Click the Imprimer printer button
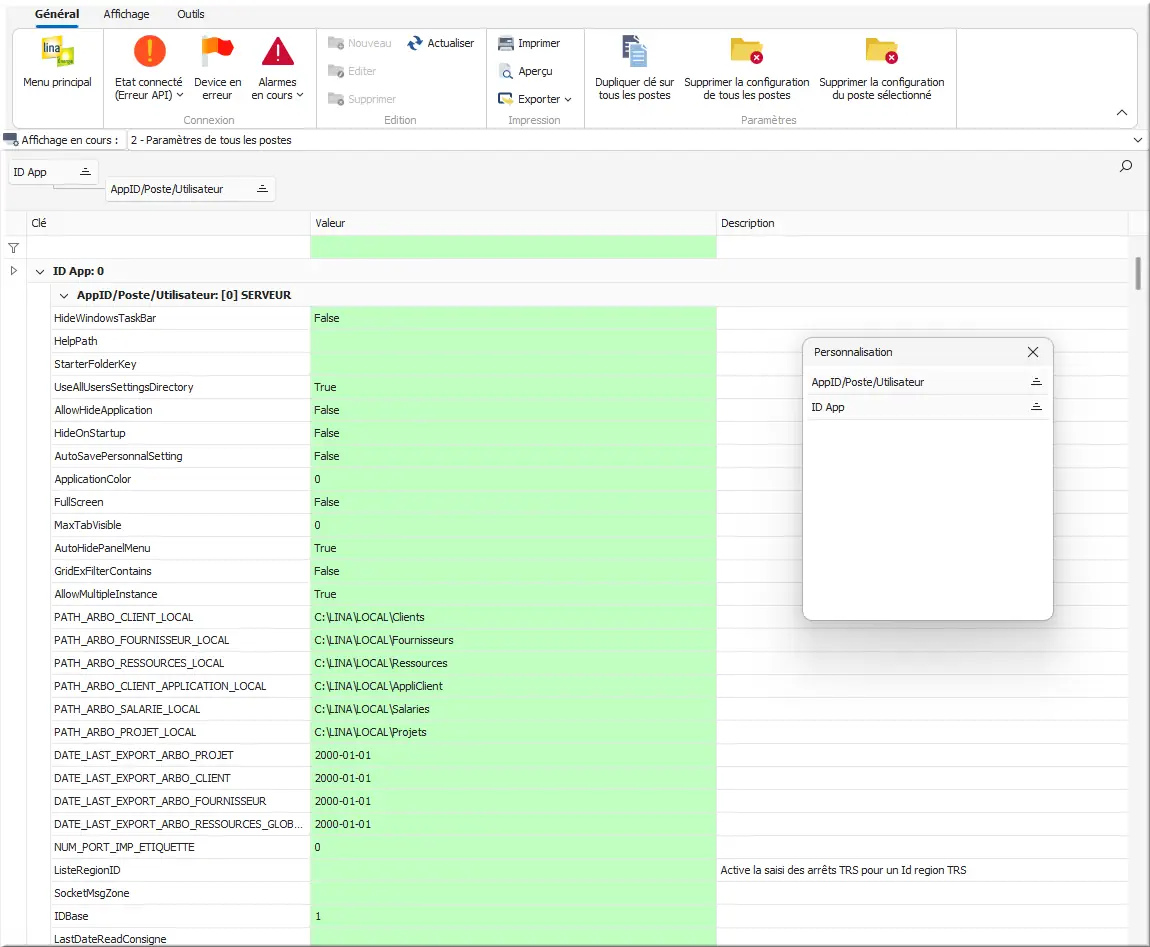Screen dimensions: 1150x947 tap(529, 43)
